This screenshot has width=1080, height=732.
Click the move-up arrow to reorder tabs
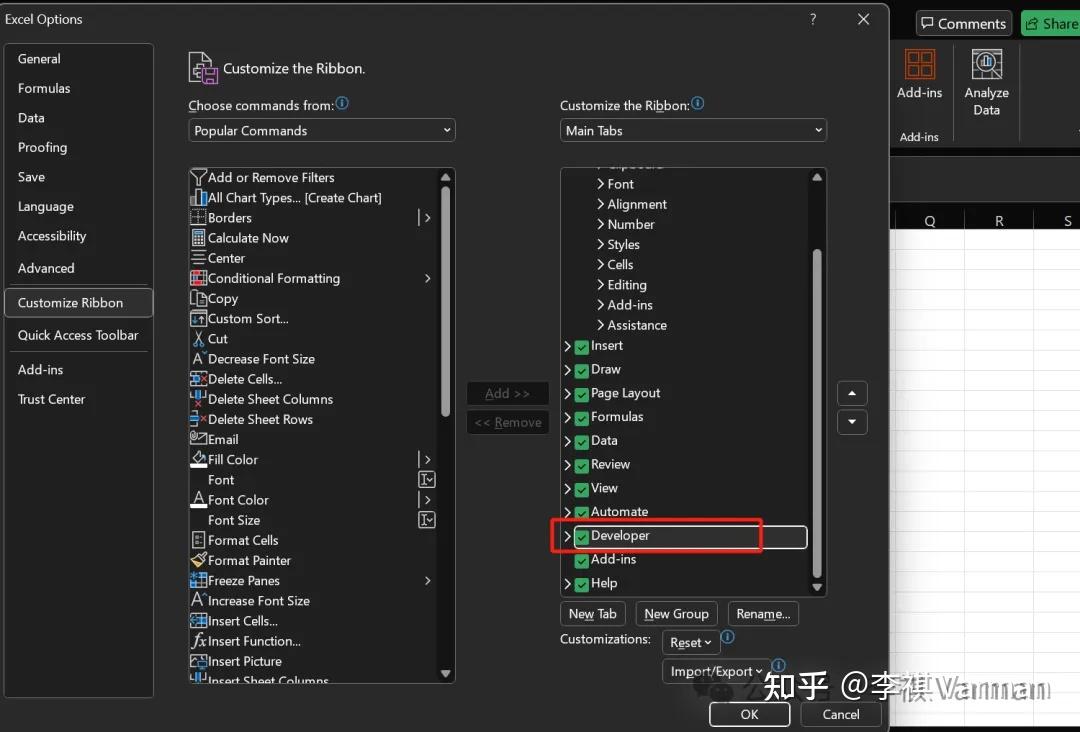[852, 393]
